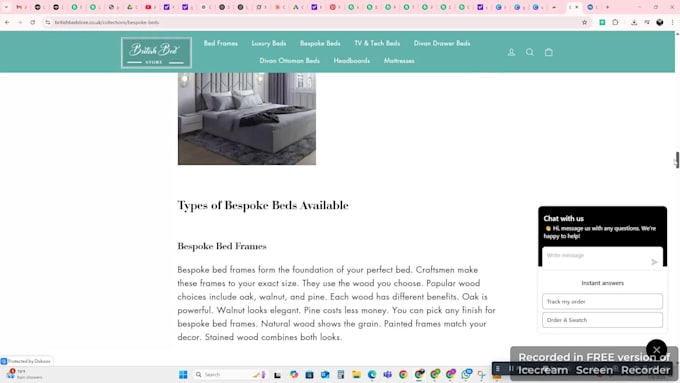The width and height of the screenshot is (680, 383).
Task: Open WhatsApp from the taskbar
Action: click(466, 374)
